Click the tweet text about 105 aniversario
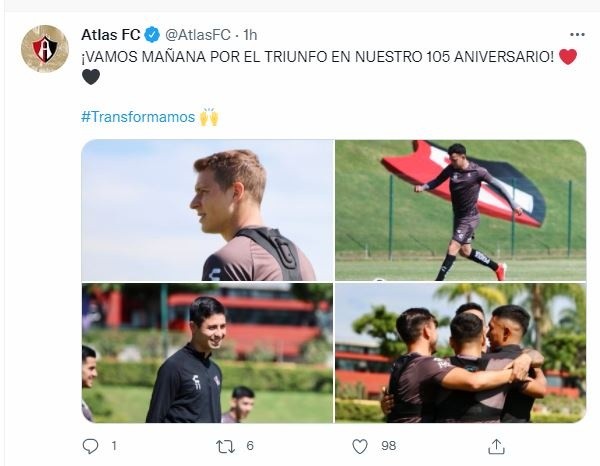This screenshot has width=600, height=466. click(x=318, y=57)
